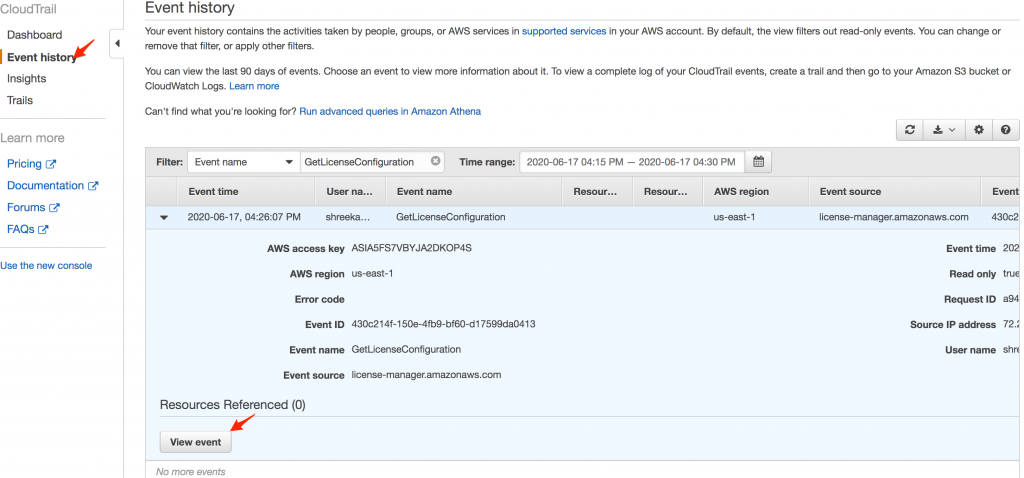Click the User name column header

click(349, 191)
